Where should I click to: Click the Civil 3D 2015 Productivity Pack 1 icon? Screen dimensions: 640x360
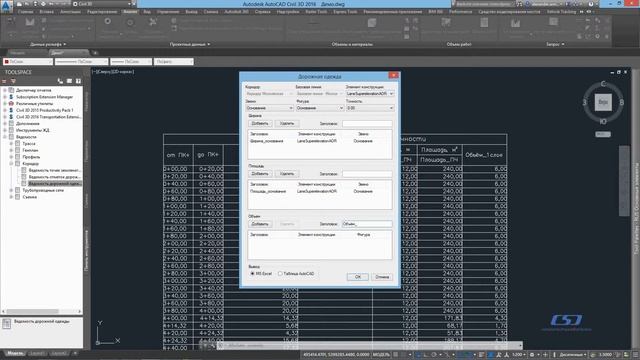click(x=11, y=110)
